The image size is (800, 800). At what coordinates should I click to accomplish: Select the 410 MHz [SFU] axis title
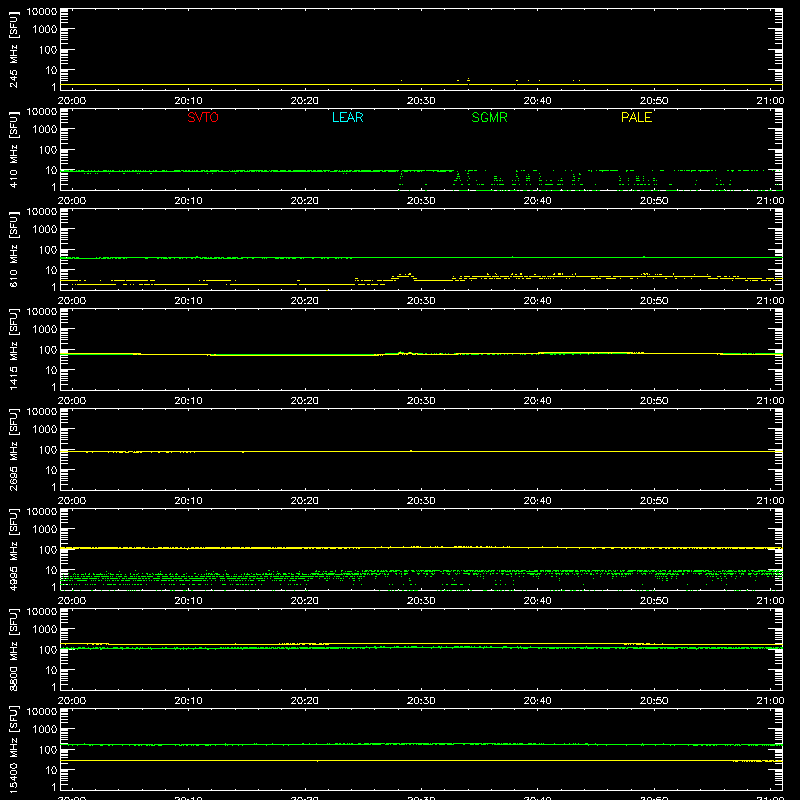click(x=14, y=149)
